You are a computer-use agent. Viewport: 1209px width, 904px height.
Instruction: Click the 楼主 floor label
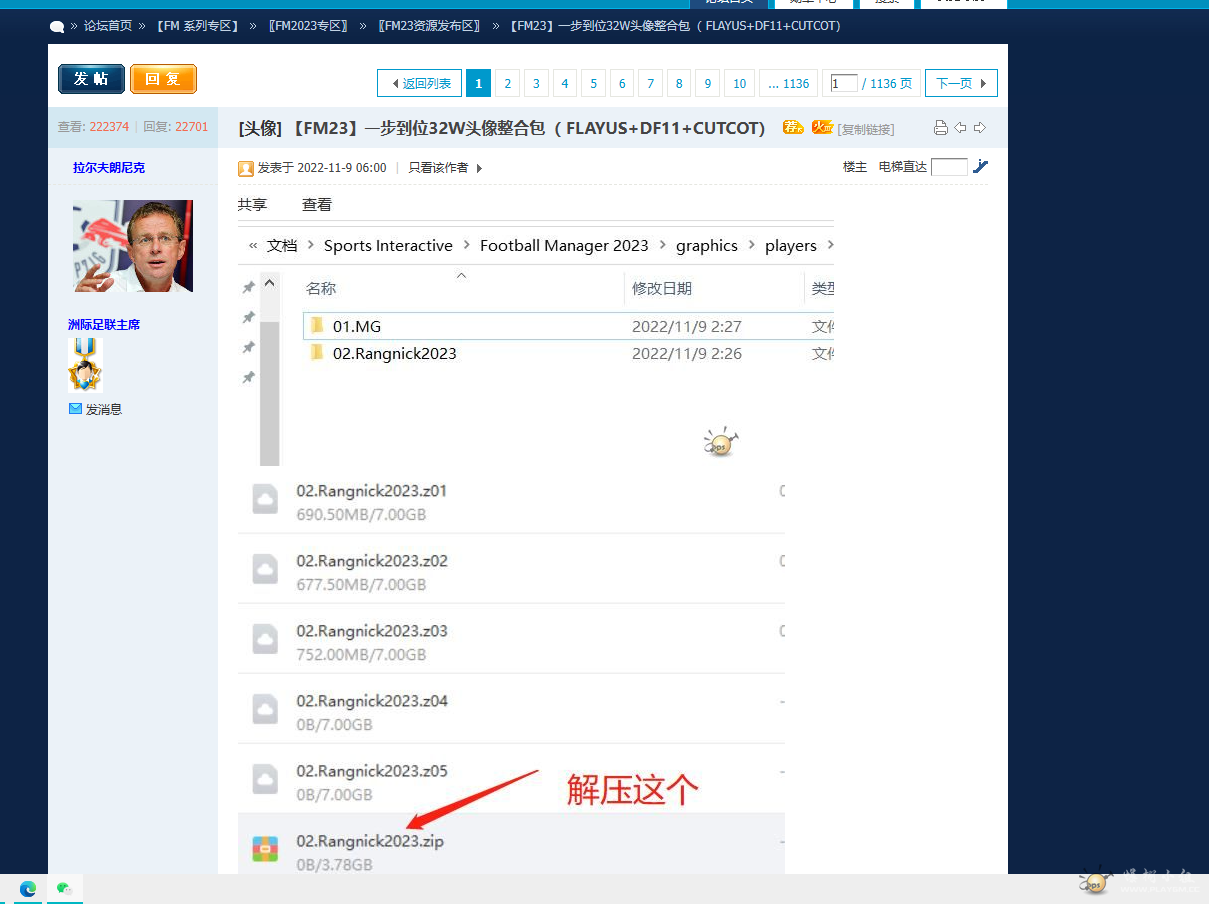tap(855, 167)
